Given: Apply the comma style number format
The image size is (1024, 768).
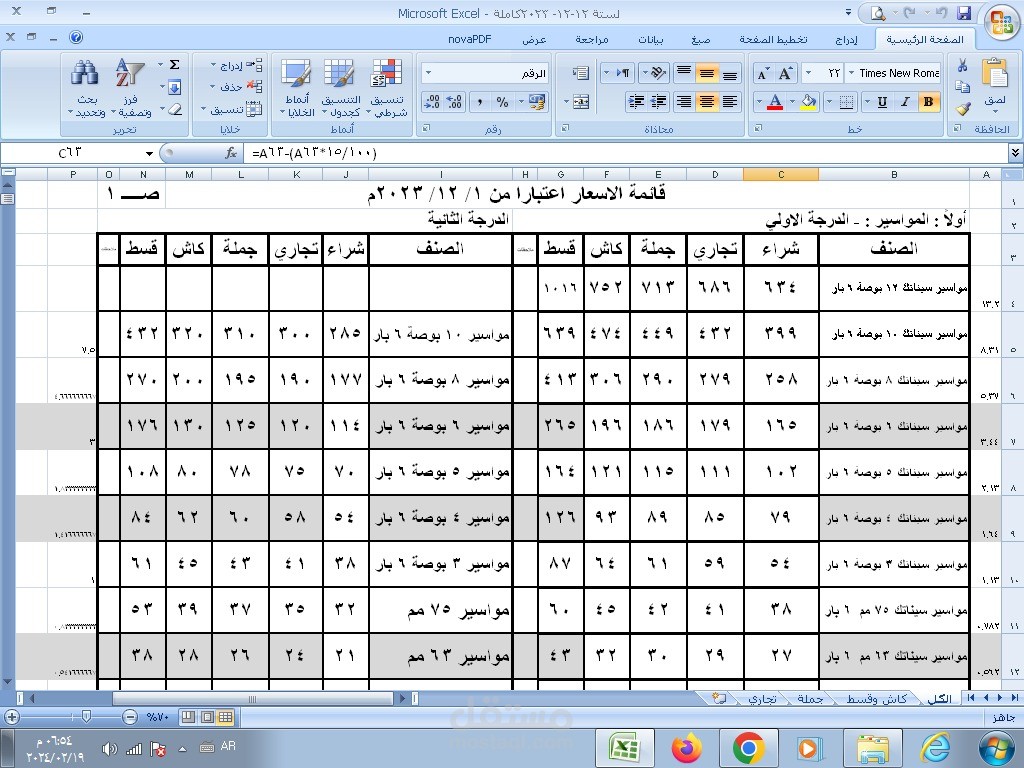Looking at the screenshot, I should click(x=480, y=102).
